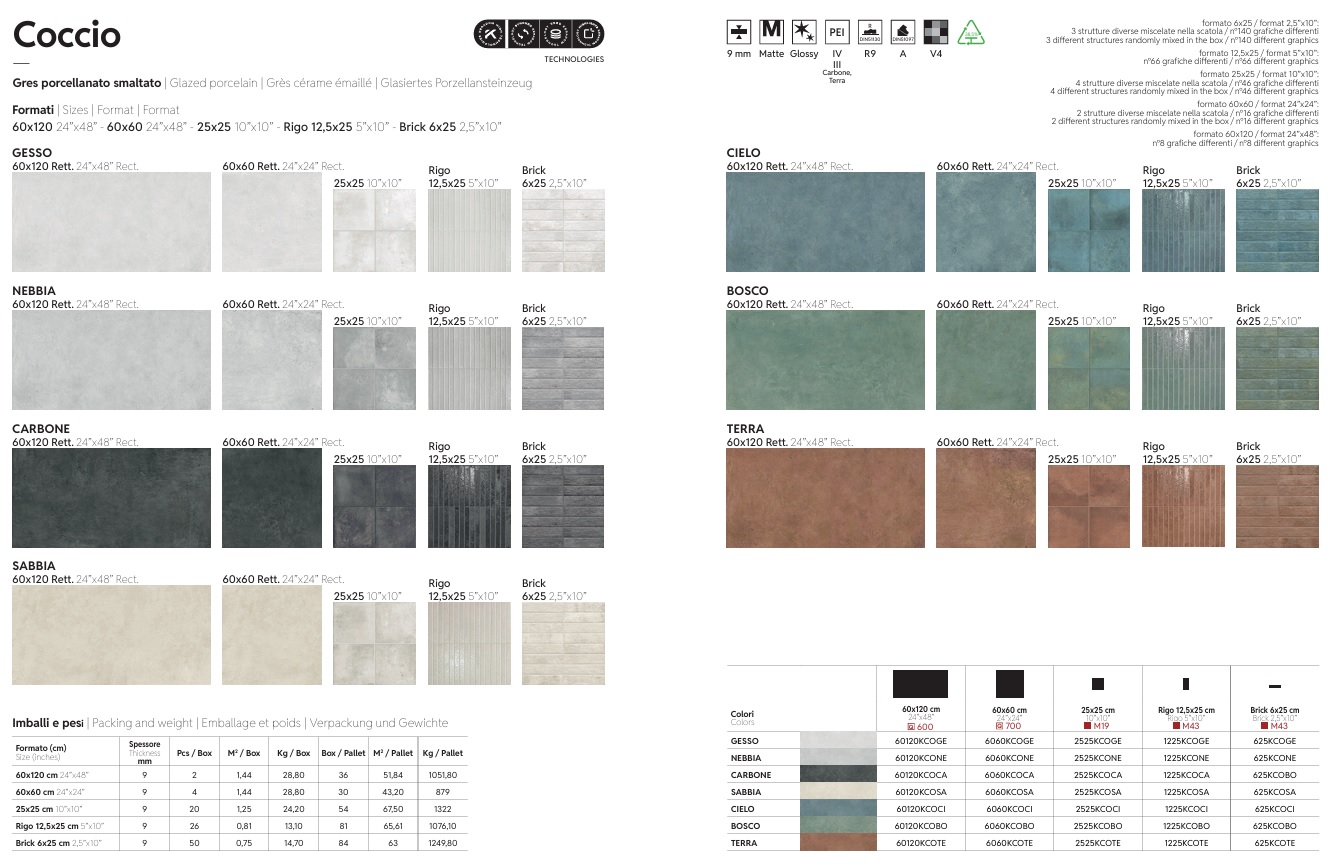Image resolution: width=1334 pixels, height=867 pixels.
Task: Click the black Brick 6x25 cm dash icon
Action: pos(1274,687)
